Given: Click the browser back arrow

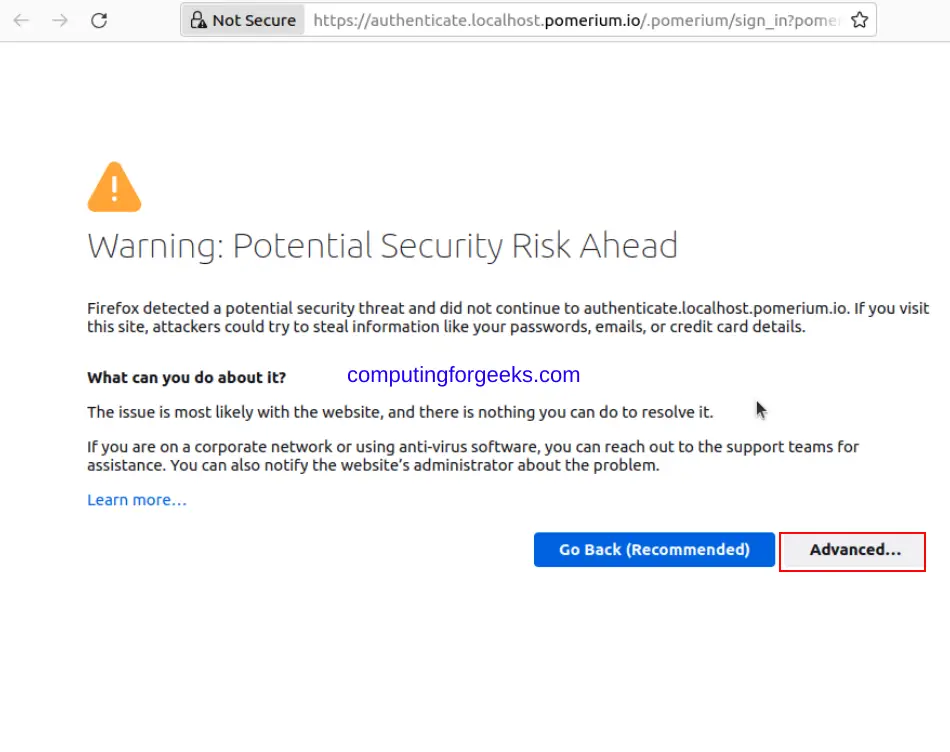Looking at the screenshot, I should [21, 21].
